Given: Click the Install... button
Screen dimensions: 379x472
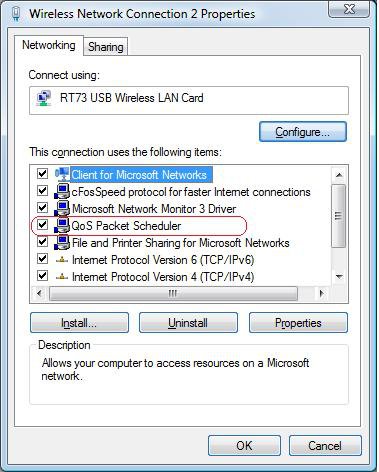Looking at the screenshot, I should [79, 323].
